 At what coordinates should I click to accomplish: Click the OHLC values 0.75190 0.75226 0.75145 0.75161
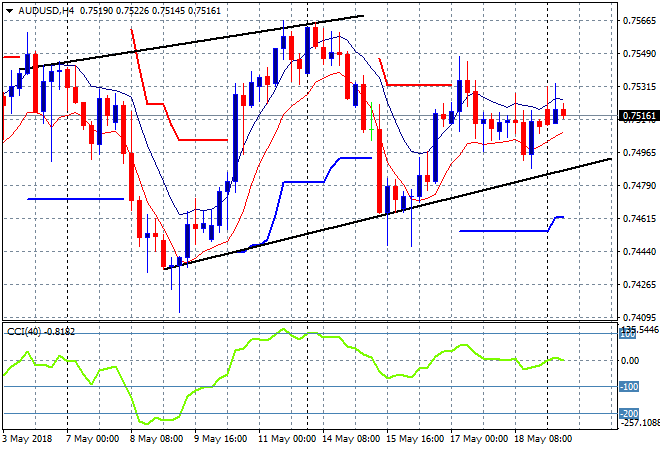click(150, 11)
